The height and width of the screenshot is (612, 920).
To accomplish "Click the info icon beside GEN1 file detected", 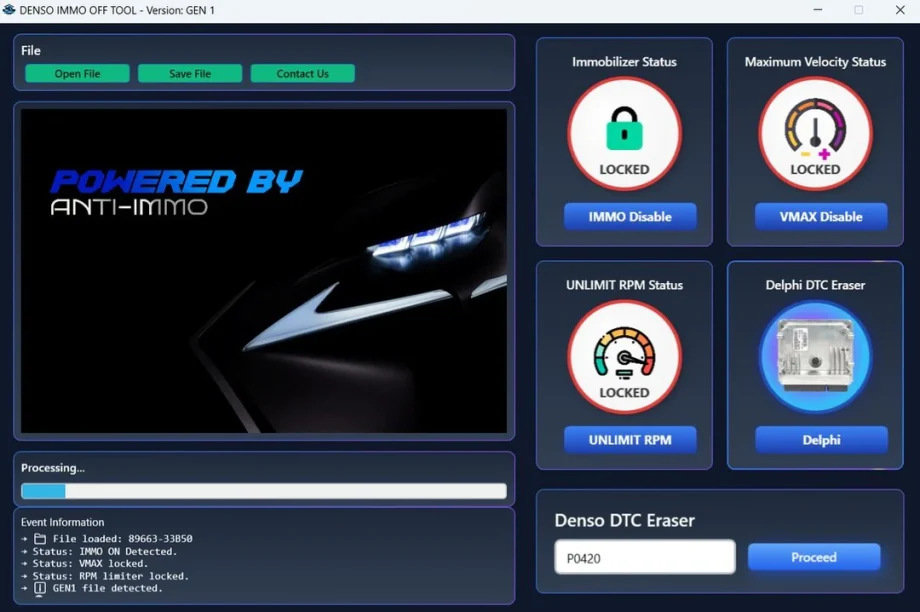I will coord(40,588).
